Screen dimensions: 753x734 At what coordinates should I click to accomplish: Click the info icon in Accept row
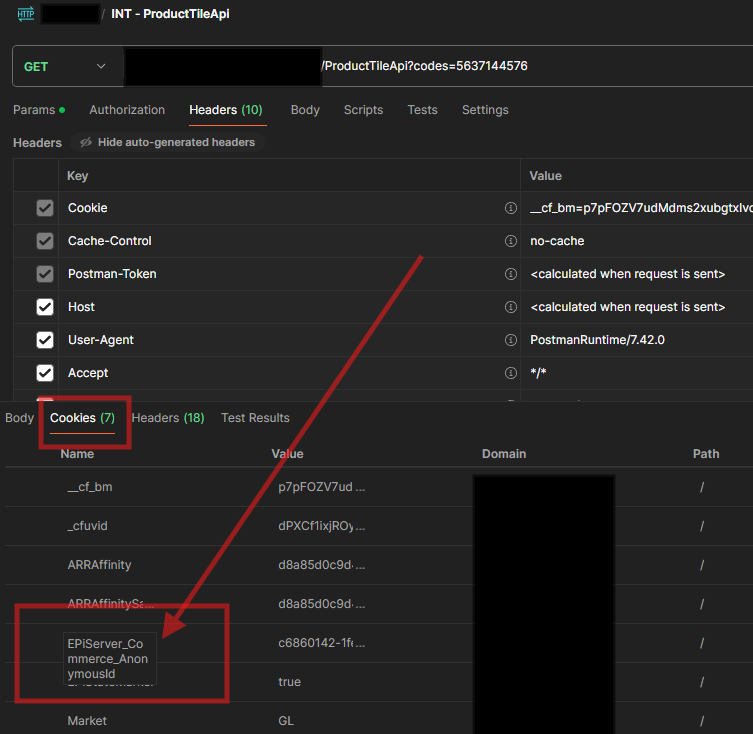(x=511, y=373)
